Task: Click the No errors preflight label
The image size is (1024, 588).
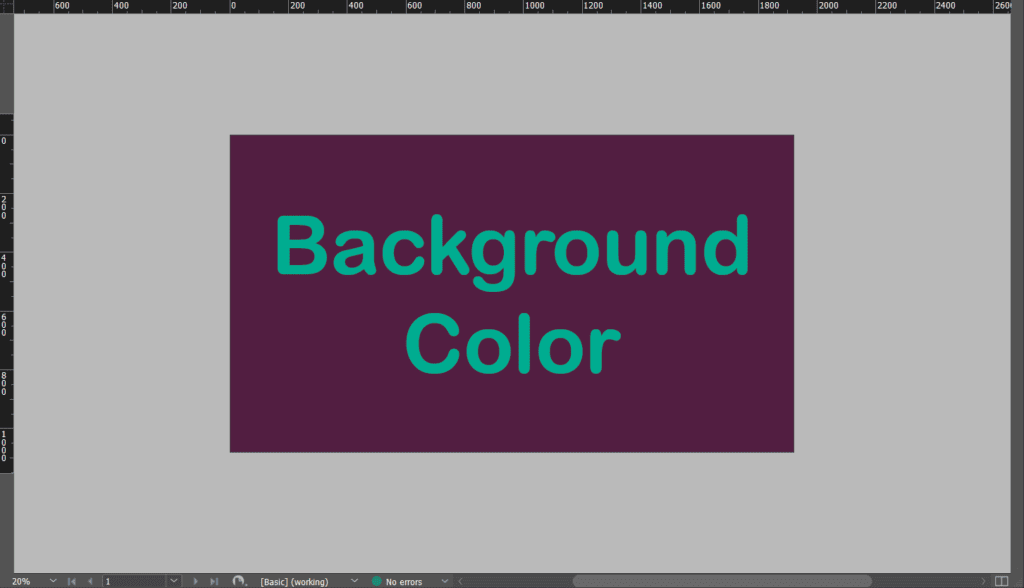Action: [x=404, y=581]
